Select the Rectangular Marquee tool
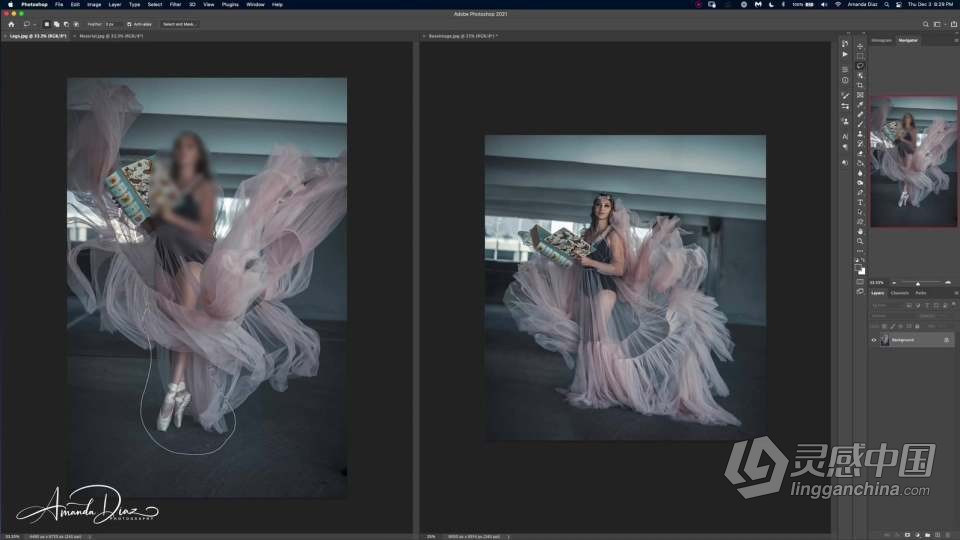 click(x=860, y=56)
